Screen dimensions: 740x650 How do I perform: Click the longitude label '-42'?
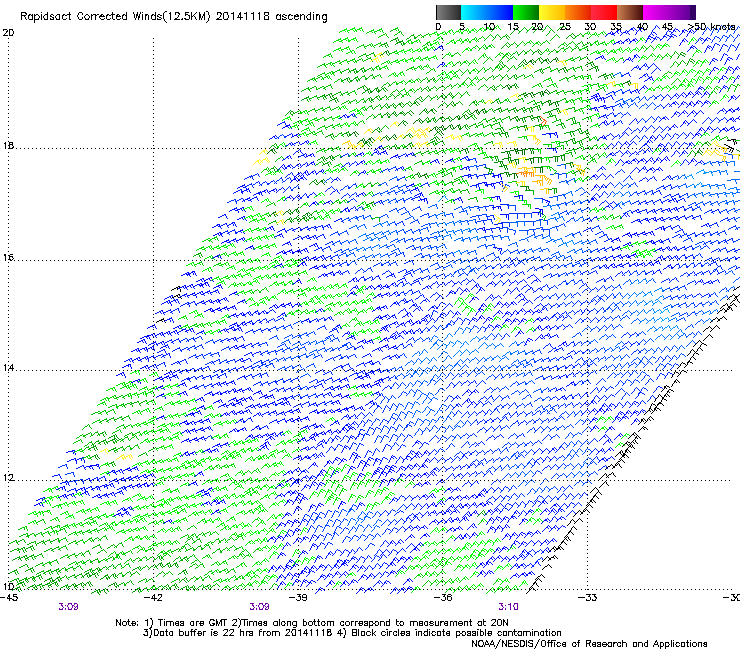(x=153, y=598)
